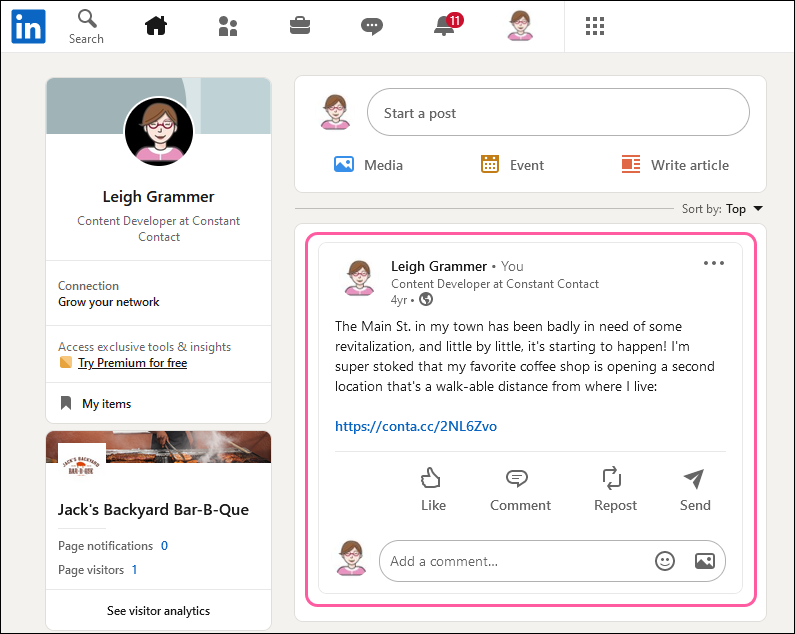This screenshot has width=795, height=634.
Task: Click the LinkedIn logo icon
Action: pos(28,26)
